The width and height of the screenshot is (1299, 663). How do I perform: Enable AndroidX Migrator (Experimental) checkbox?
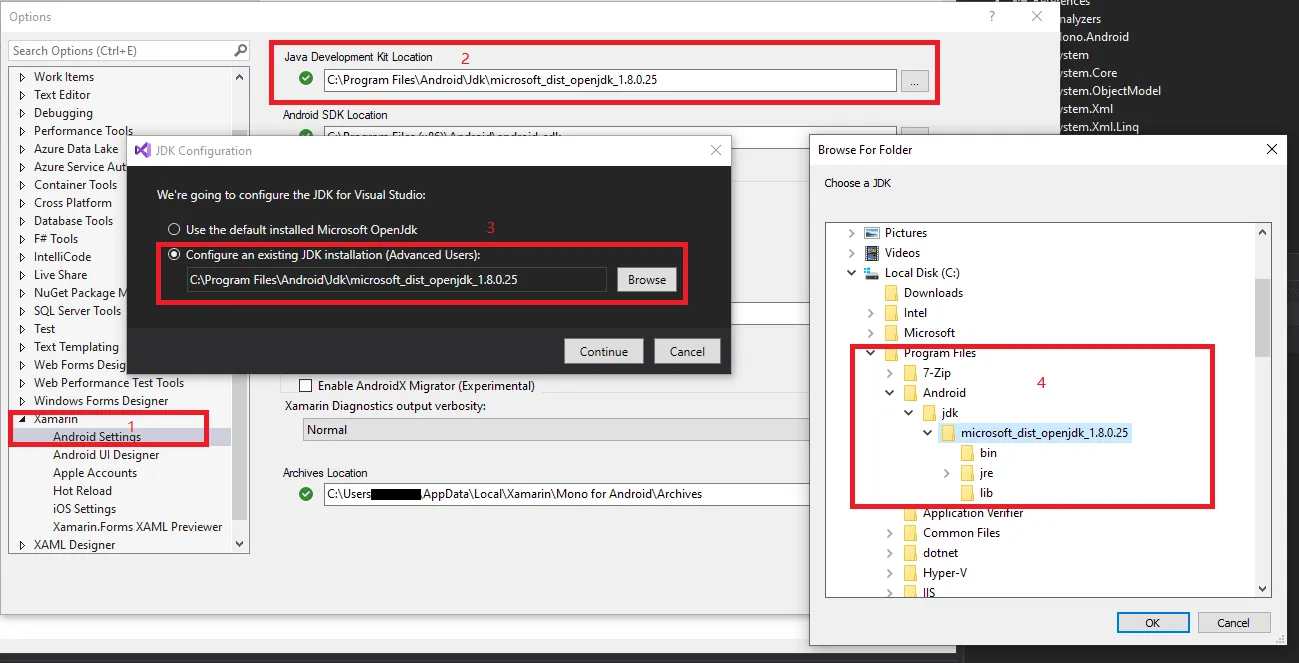pyautogui.click(x=306, y=385)
